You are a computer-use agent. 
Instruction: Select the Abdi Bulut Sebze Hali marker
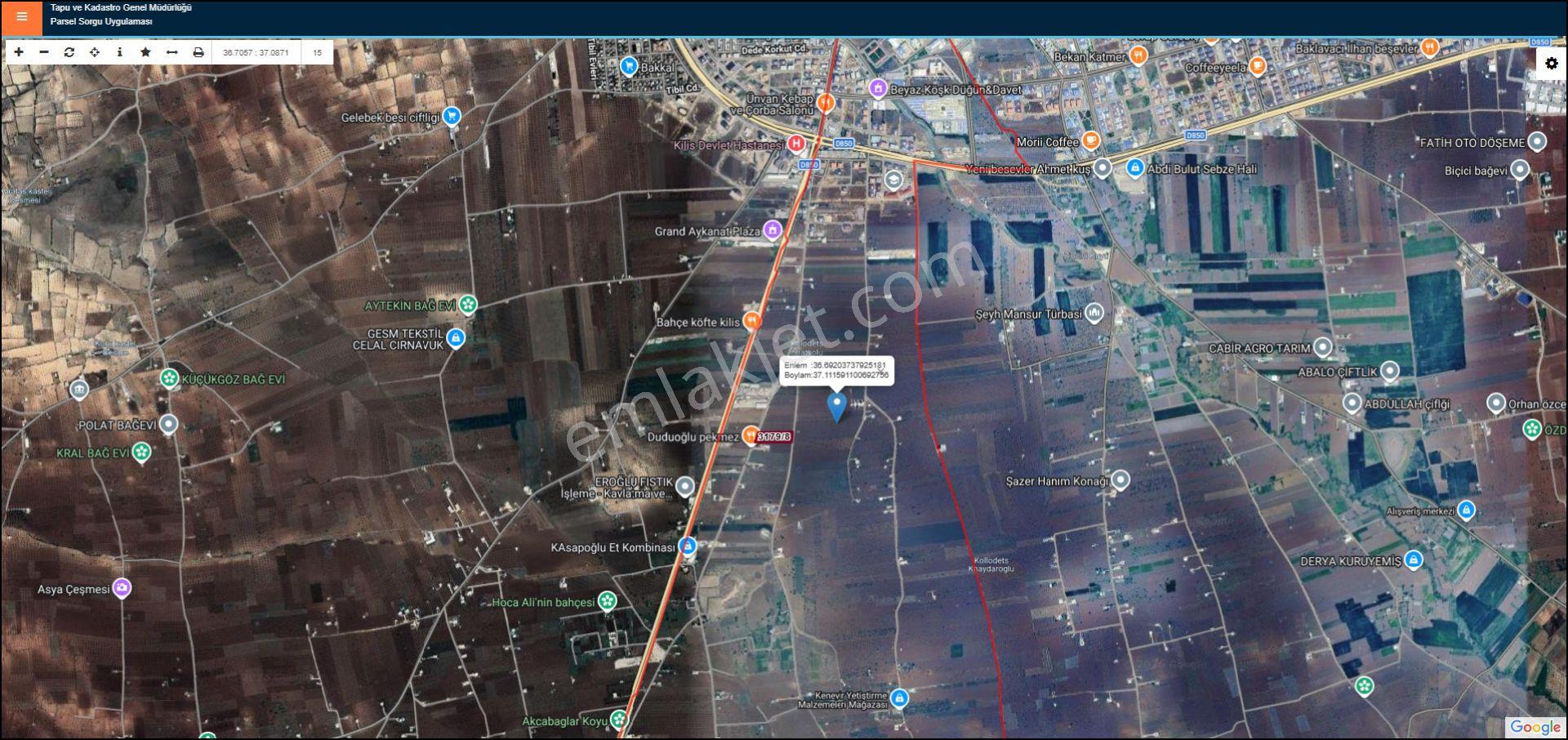pos(1134,168)
